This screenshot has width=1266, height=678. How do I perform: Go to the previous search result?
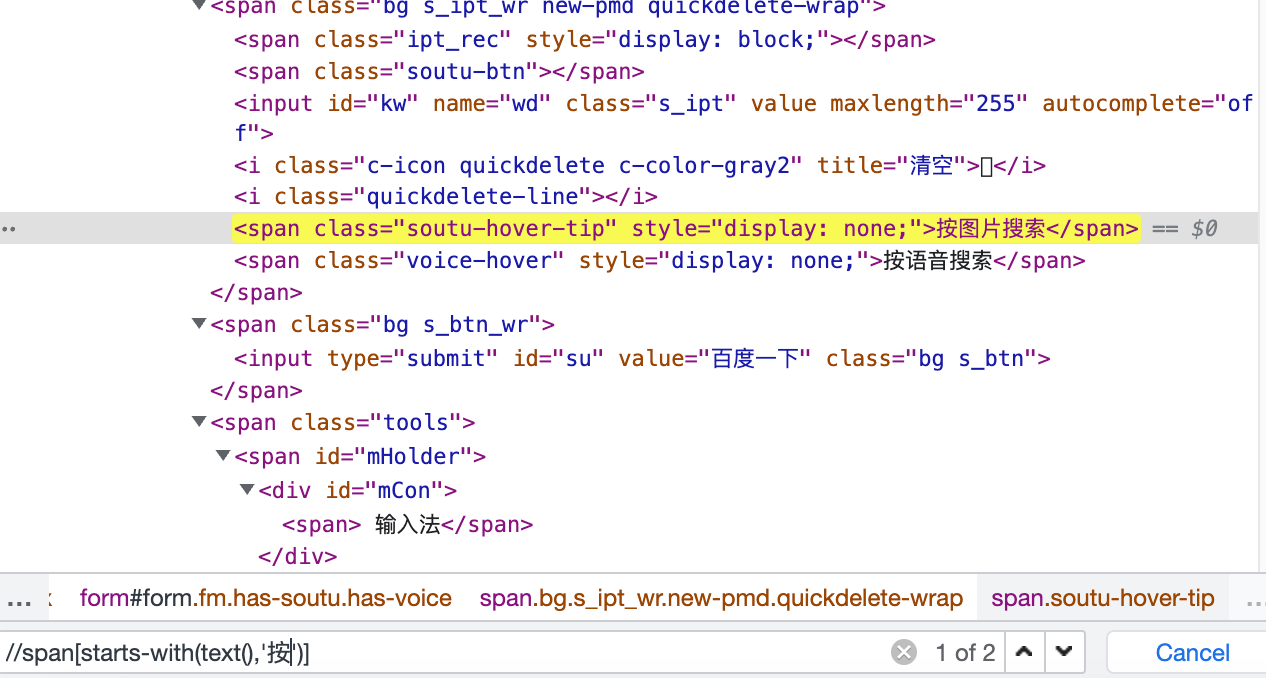point(1023,653)
